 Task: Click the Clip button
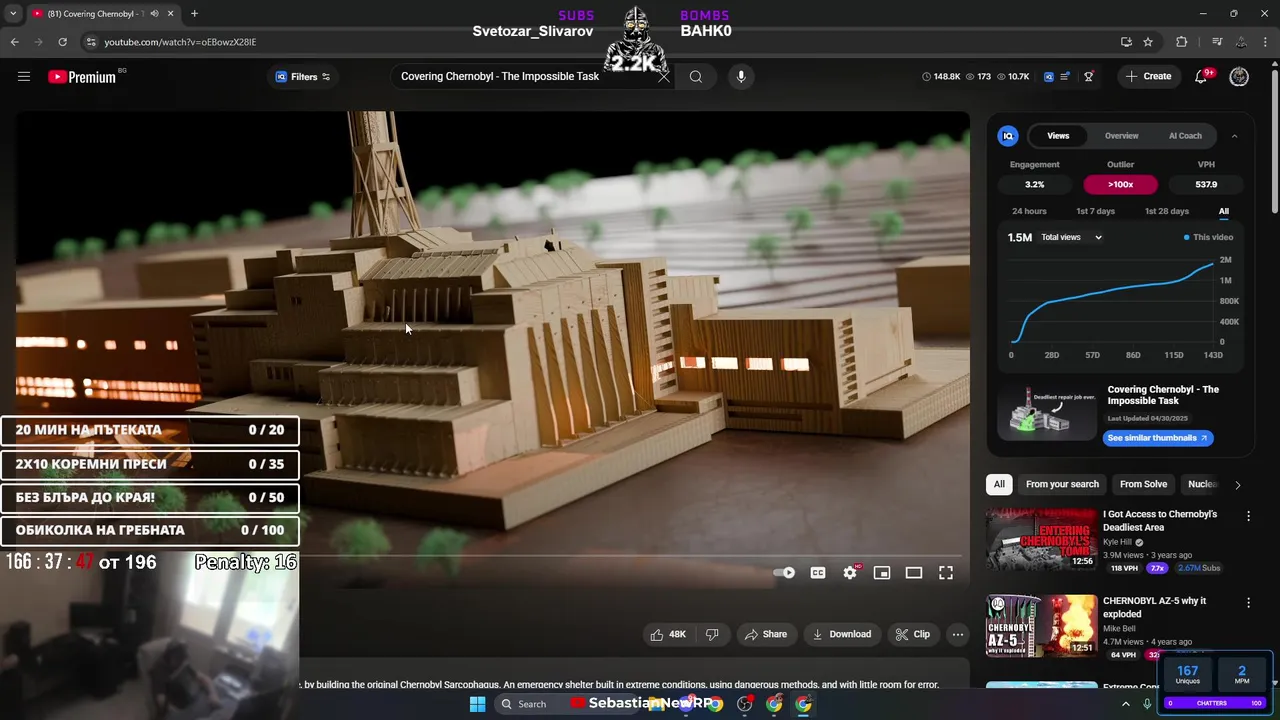913,634
